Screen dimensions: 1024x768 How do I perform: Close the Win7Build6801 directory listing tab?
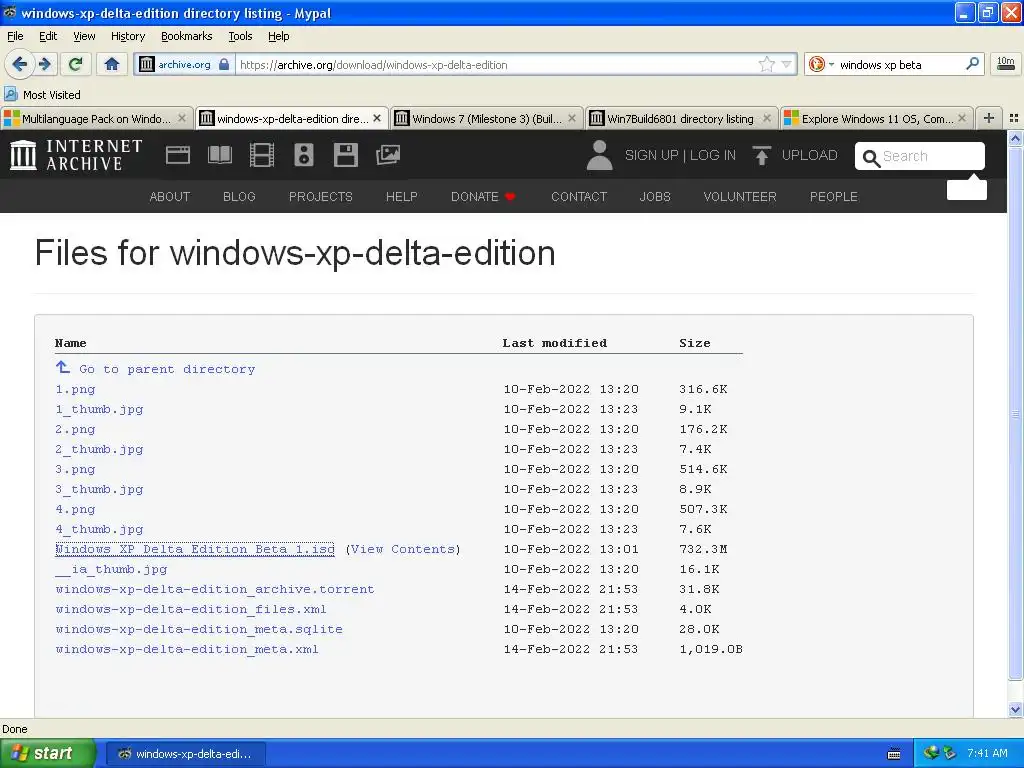[767, 118]
